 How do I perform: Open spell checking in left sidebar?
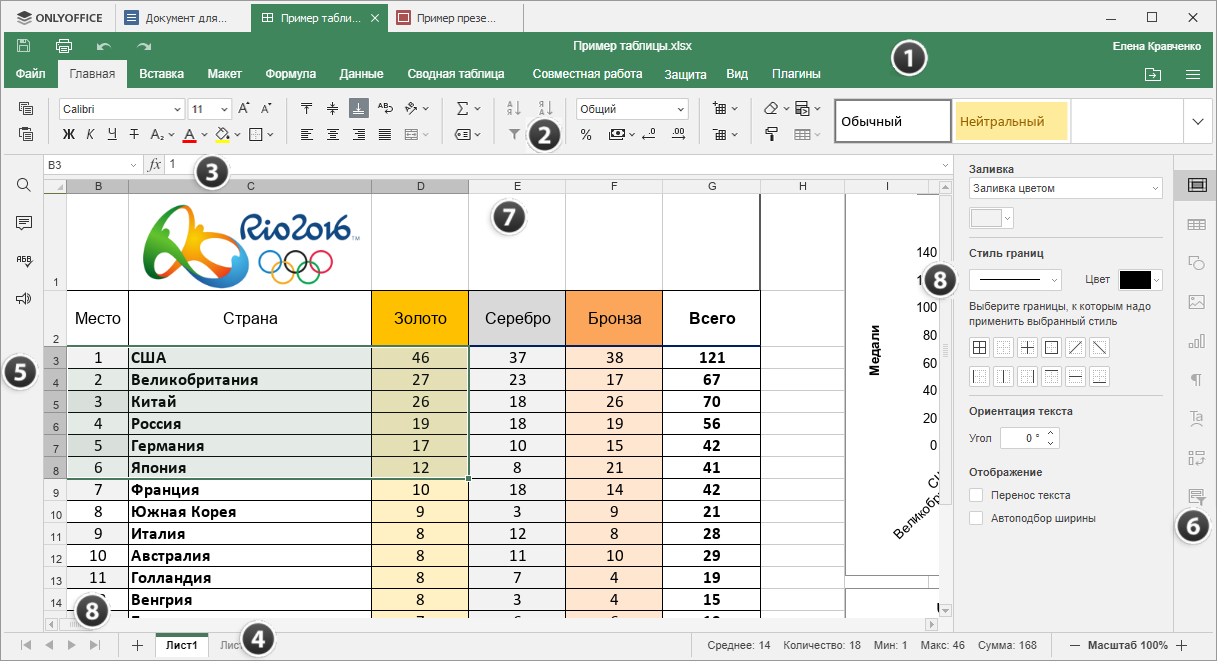click(24, 261)
